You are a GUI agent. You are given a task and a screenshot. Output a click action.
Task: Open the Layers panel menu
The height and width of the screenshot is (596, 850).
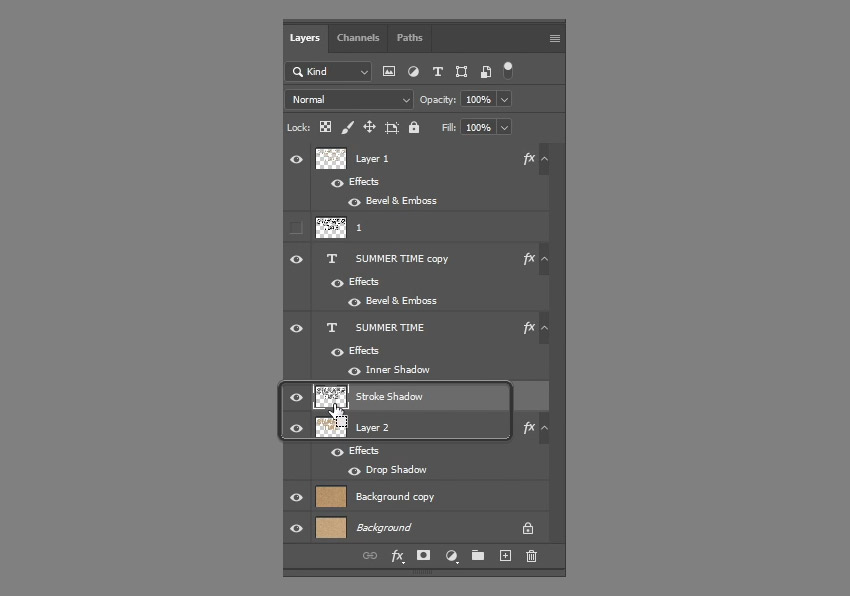pyautogui.click(x=553, y=37)
